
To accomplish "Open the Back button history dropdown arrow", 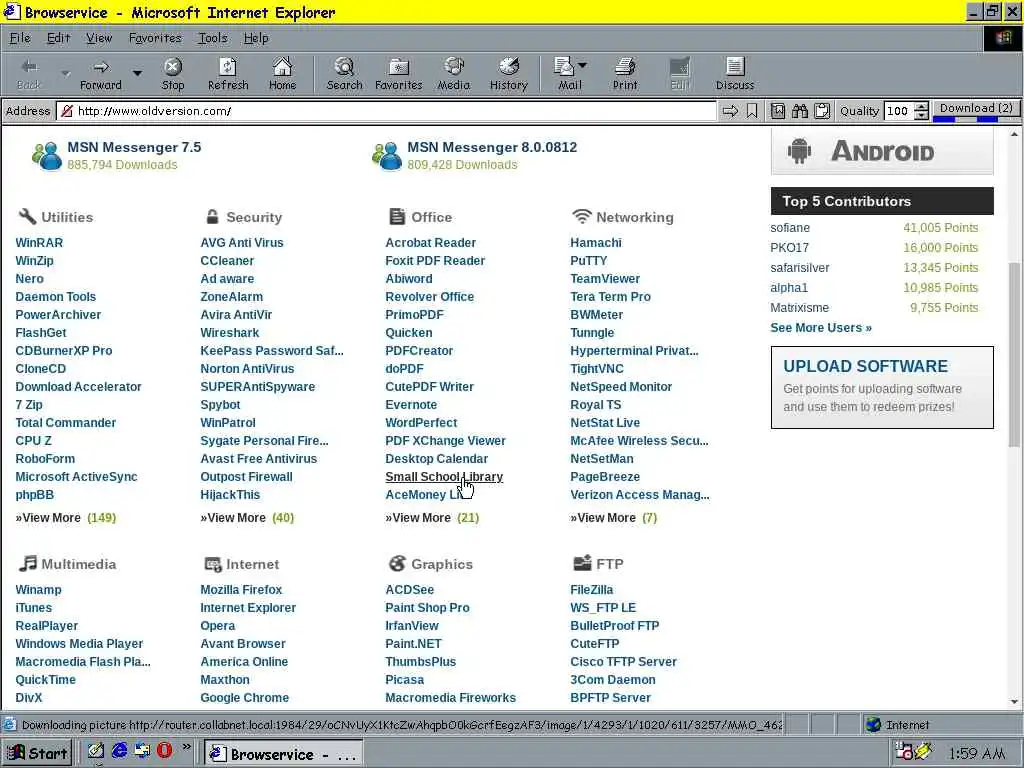I will [x=65, y=73].
